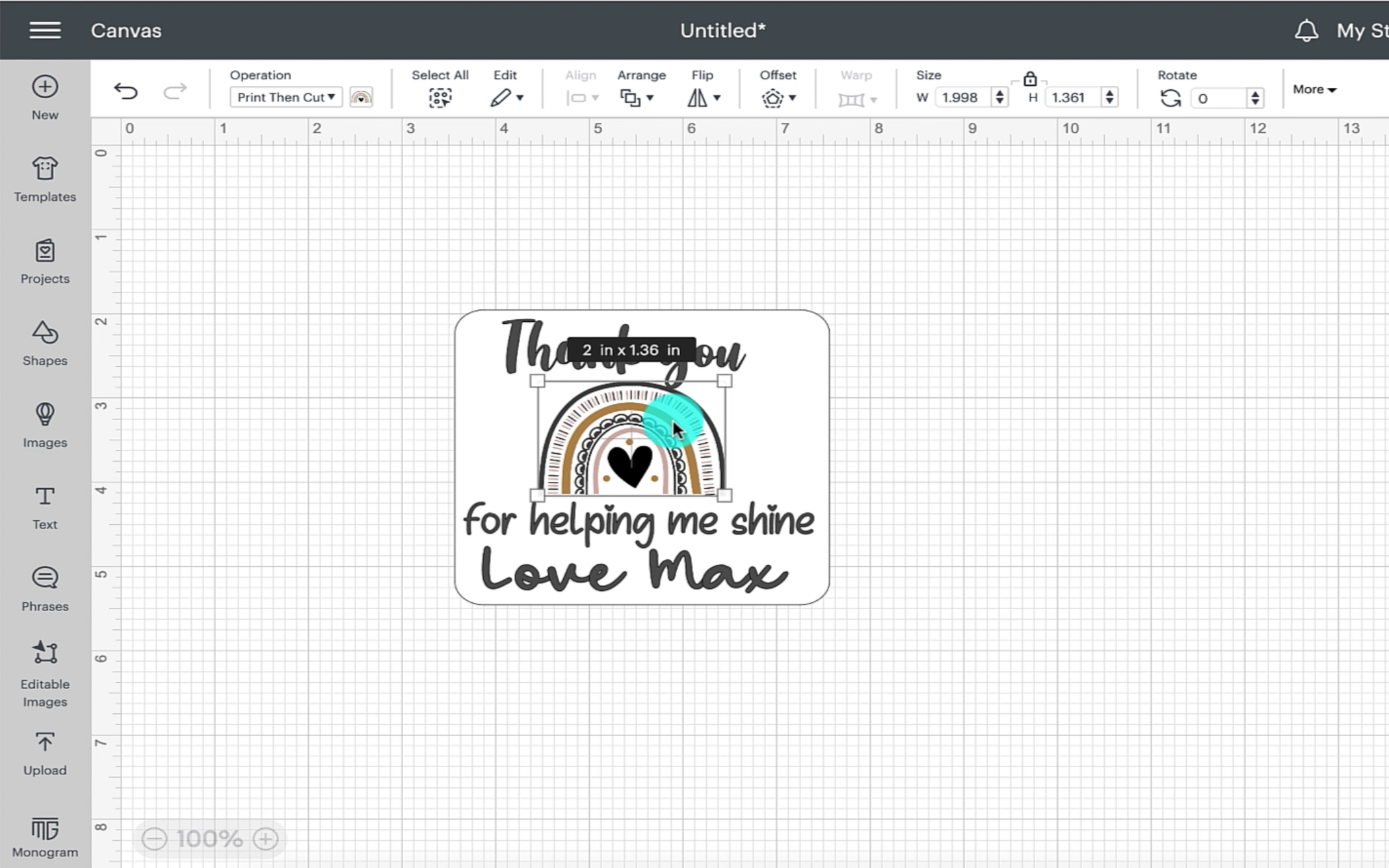Open the Flip dropdown
Image resolution: width=1389 pixels, height=868 pixels.
(704, 98)
